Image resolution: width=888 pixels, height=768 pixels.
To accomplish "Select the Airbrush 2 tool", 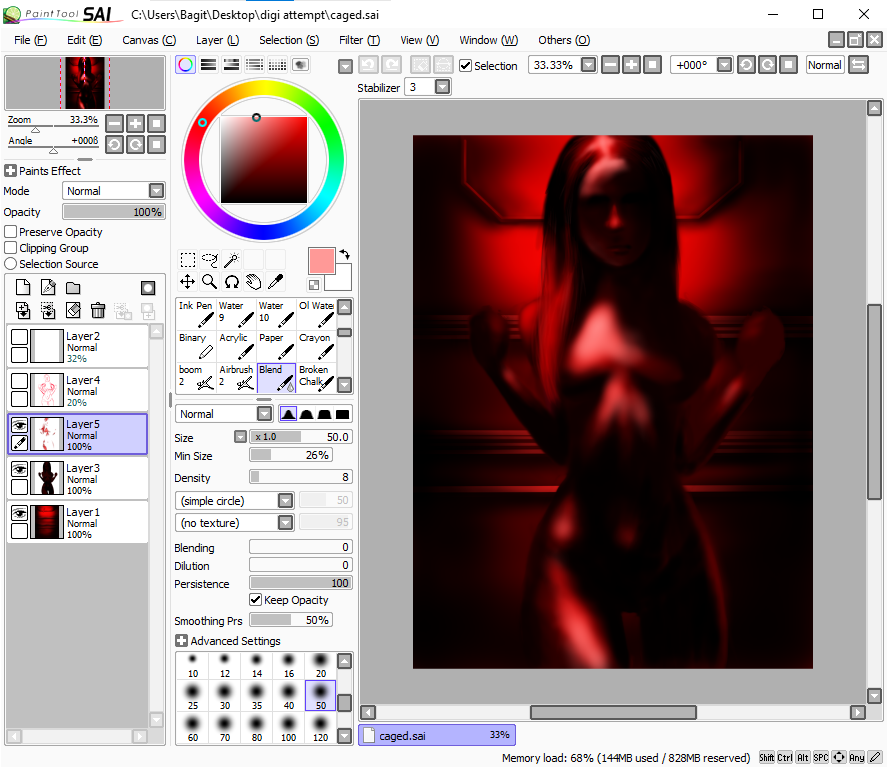I will tap(236, 378).
